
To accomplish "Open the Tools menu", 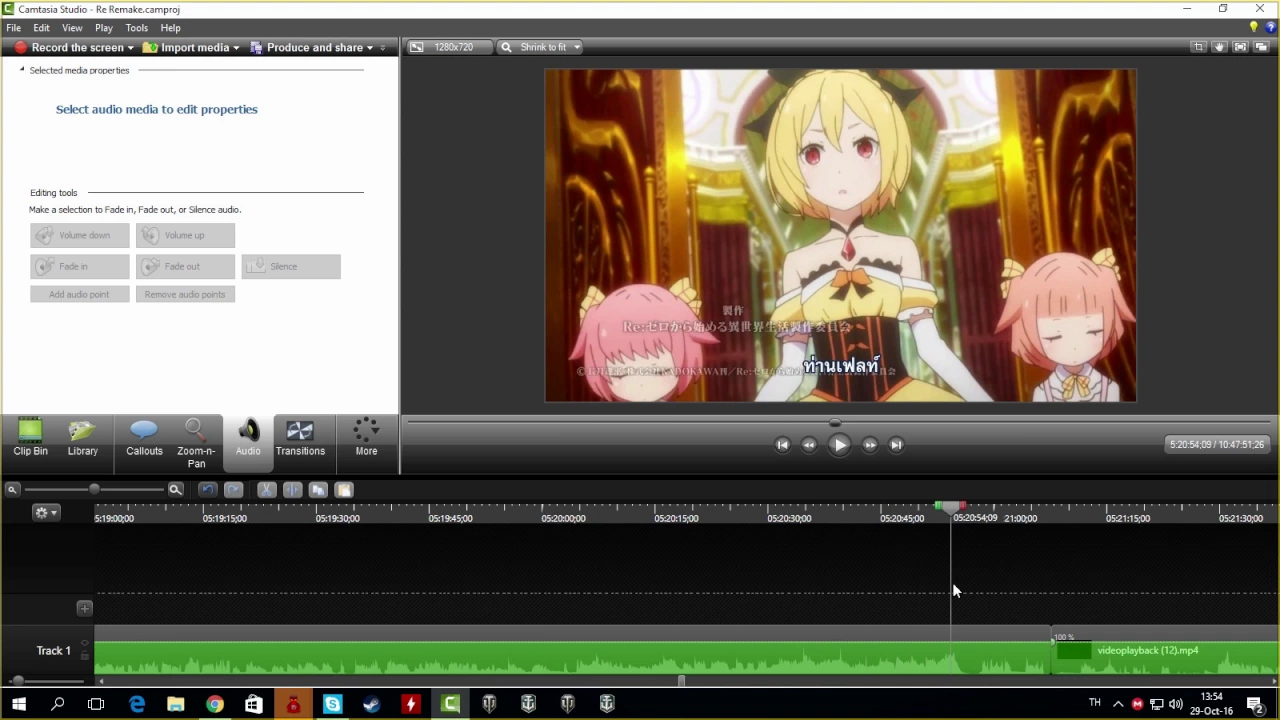I will click(x=137, y=28).
